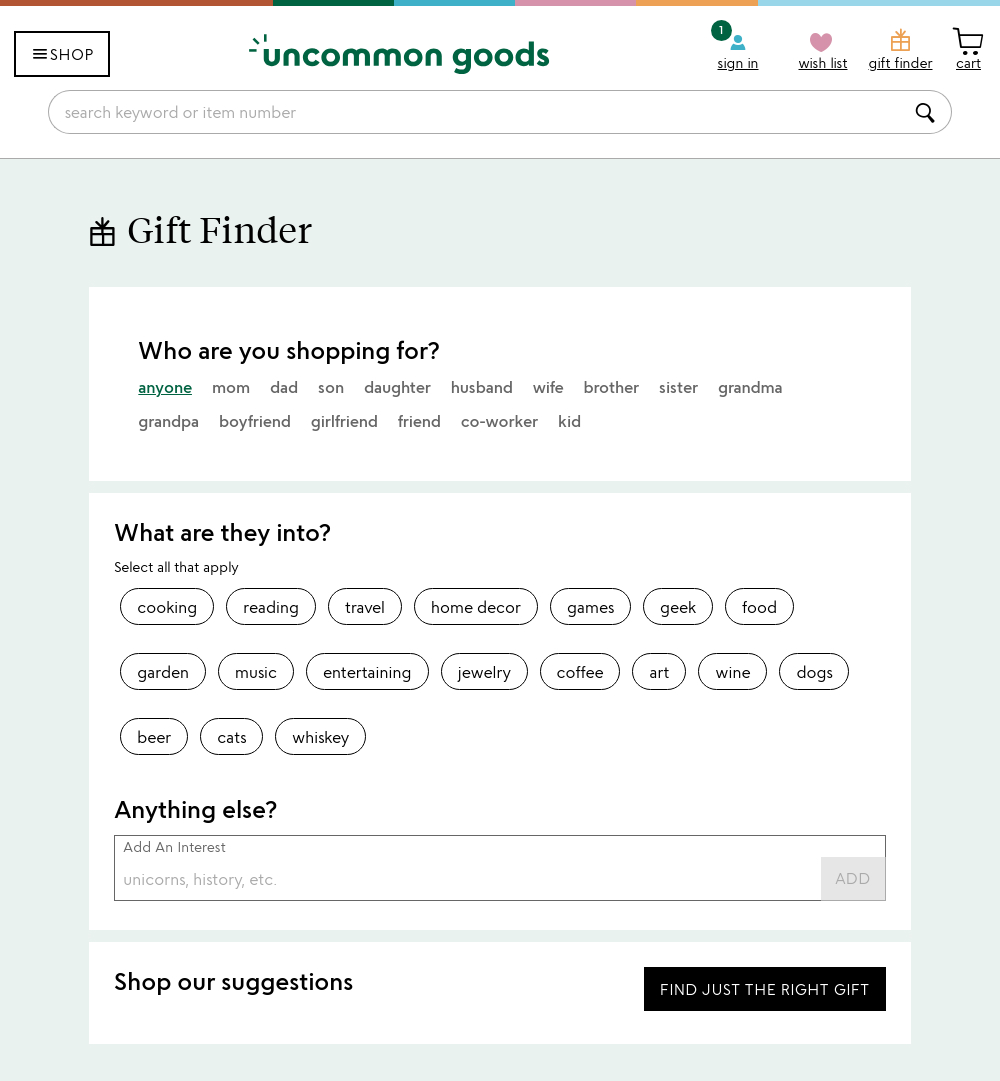This screenshot has width=1000, height=1081.
Task: Switch recipient to boyfriend
Action: pyautogui.click(x=254, y=421)
